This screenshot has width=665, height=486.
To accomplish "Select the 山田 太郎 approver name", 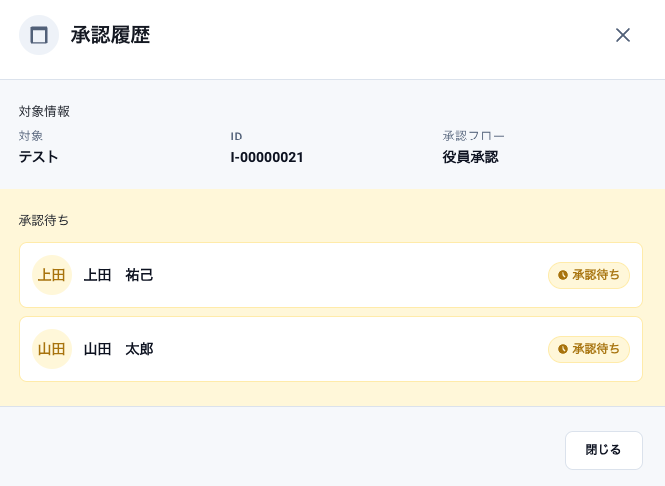I will coord(118,349).
